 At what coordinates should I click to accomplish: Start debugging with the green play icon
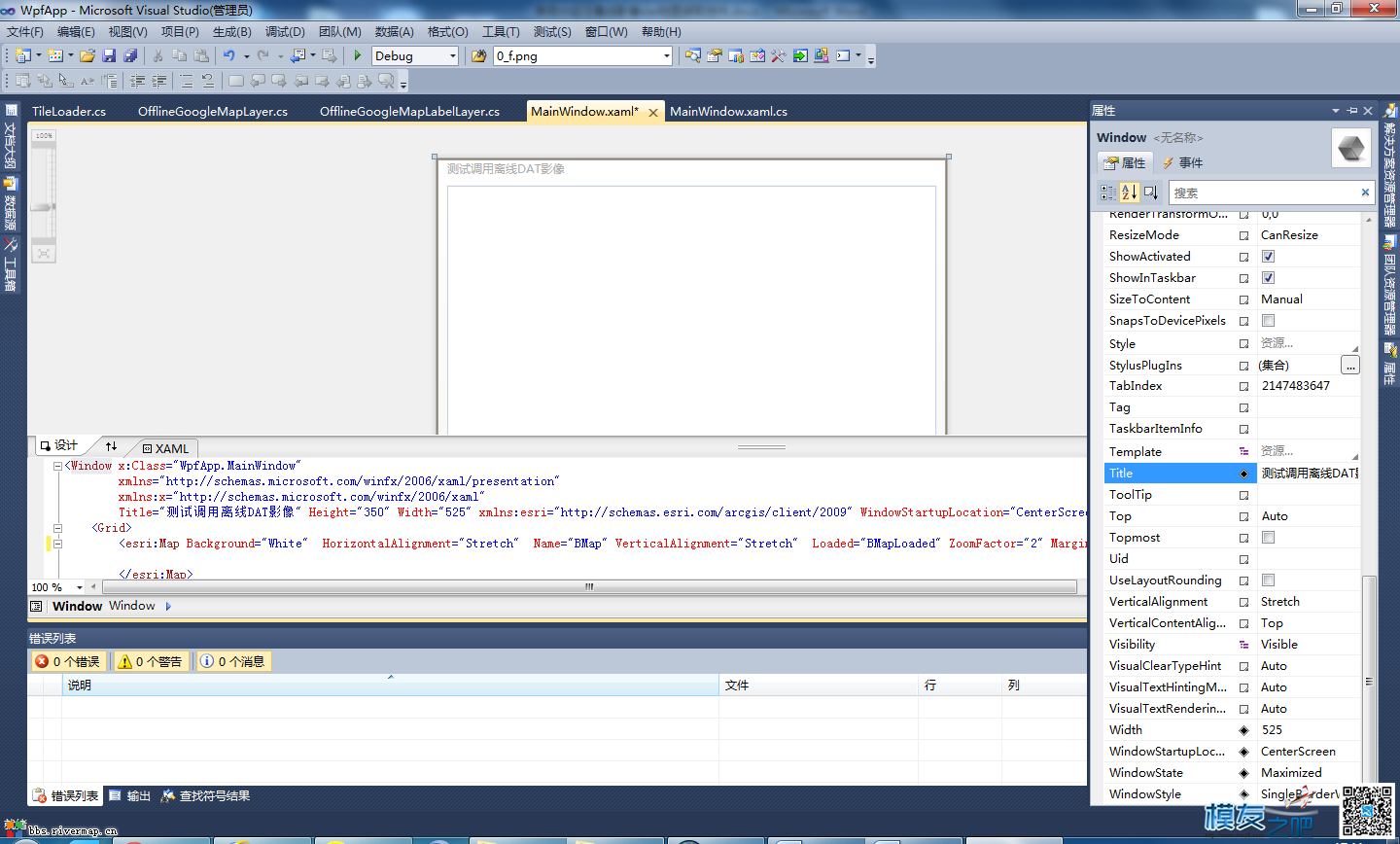click(x=358, y=56)
